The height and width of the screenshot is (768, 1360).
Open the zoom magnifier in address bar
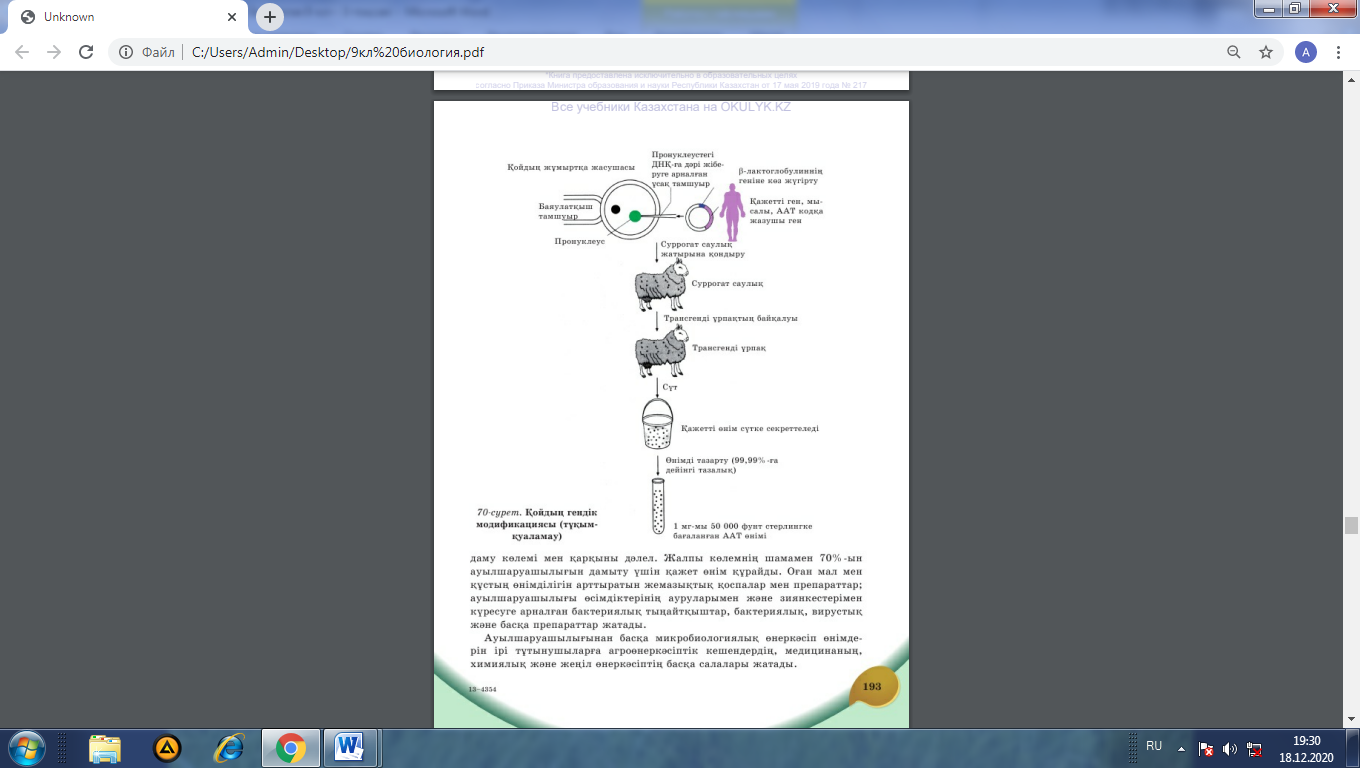(1234, 52)
